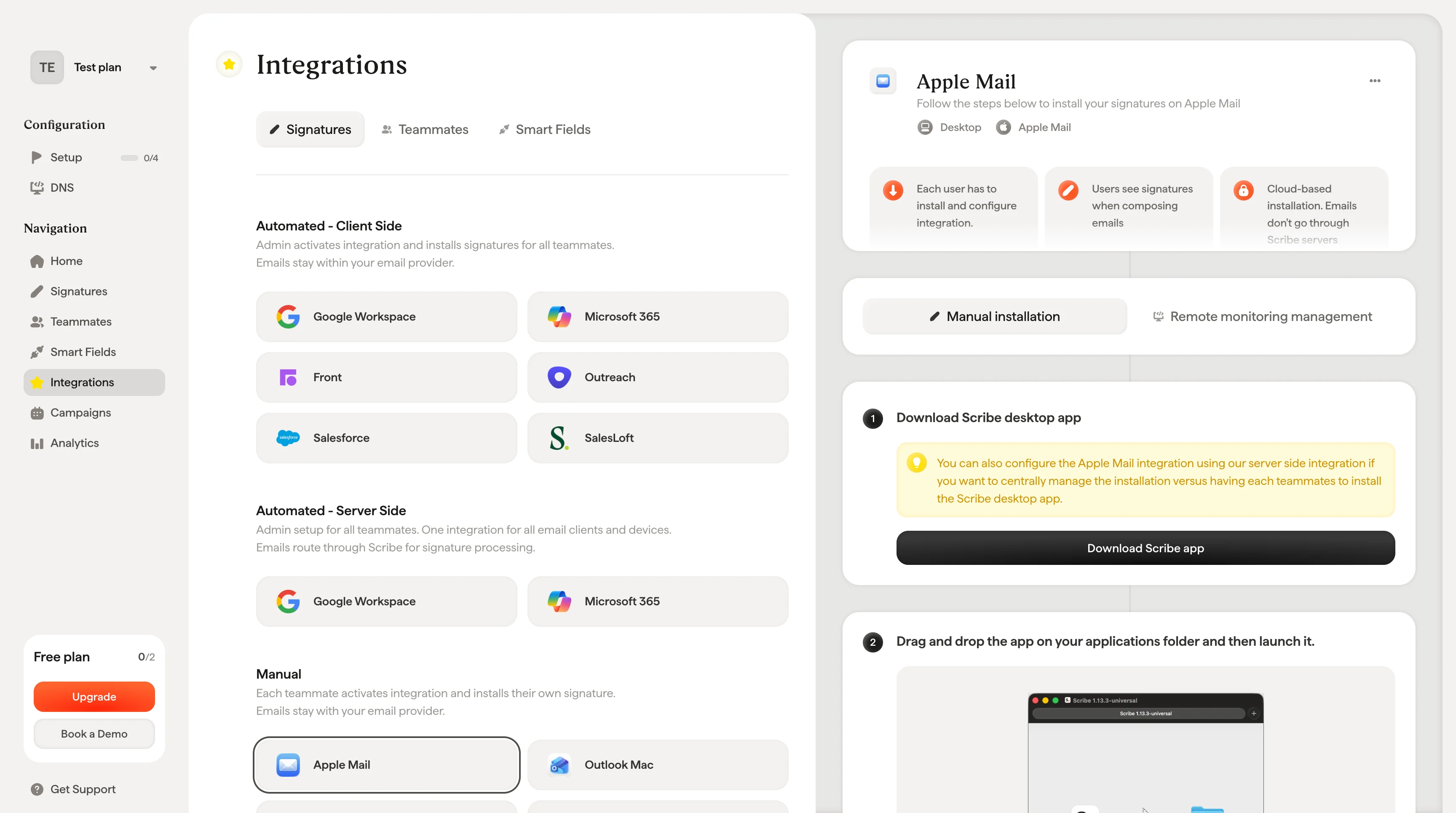Image resolution: width=1456 pixels, height=813 pixels.
Task: Click the DNS monitor icon
Action: tap(37, 187)
